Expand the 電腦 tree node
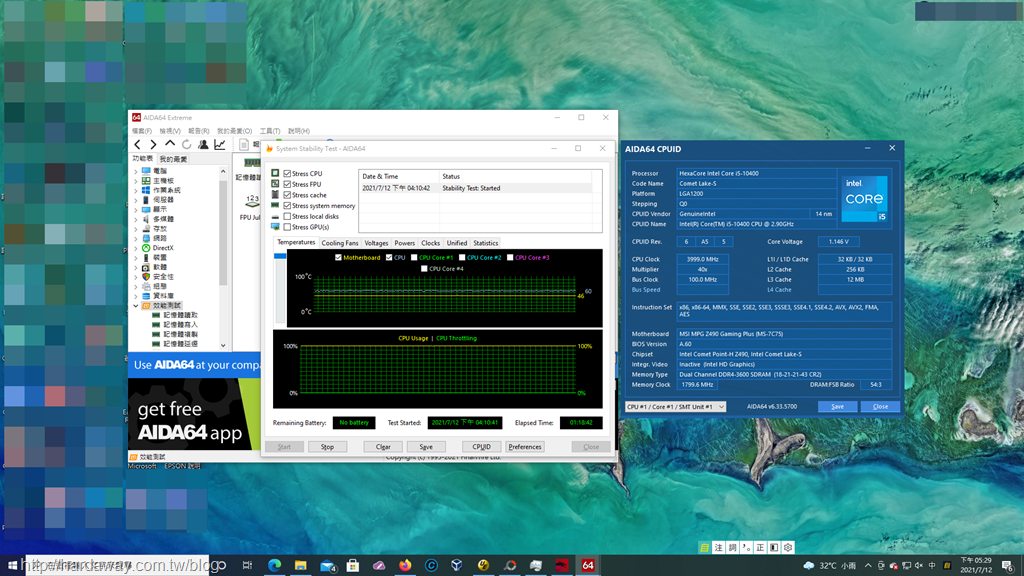 (x=136, y=171)
